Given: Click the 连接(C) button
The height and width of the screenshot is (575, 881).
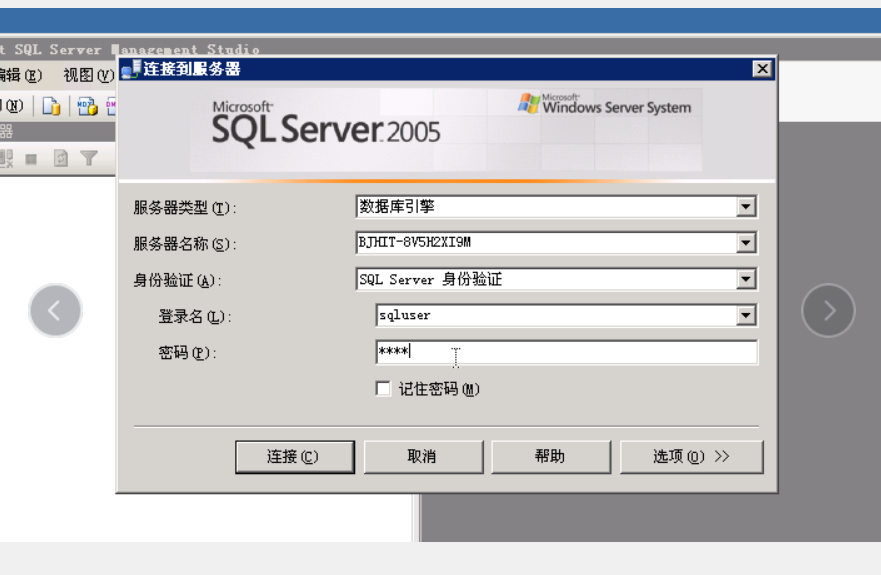Looking at the screenshot, I should [295, 457].
